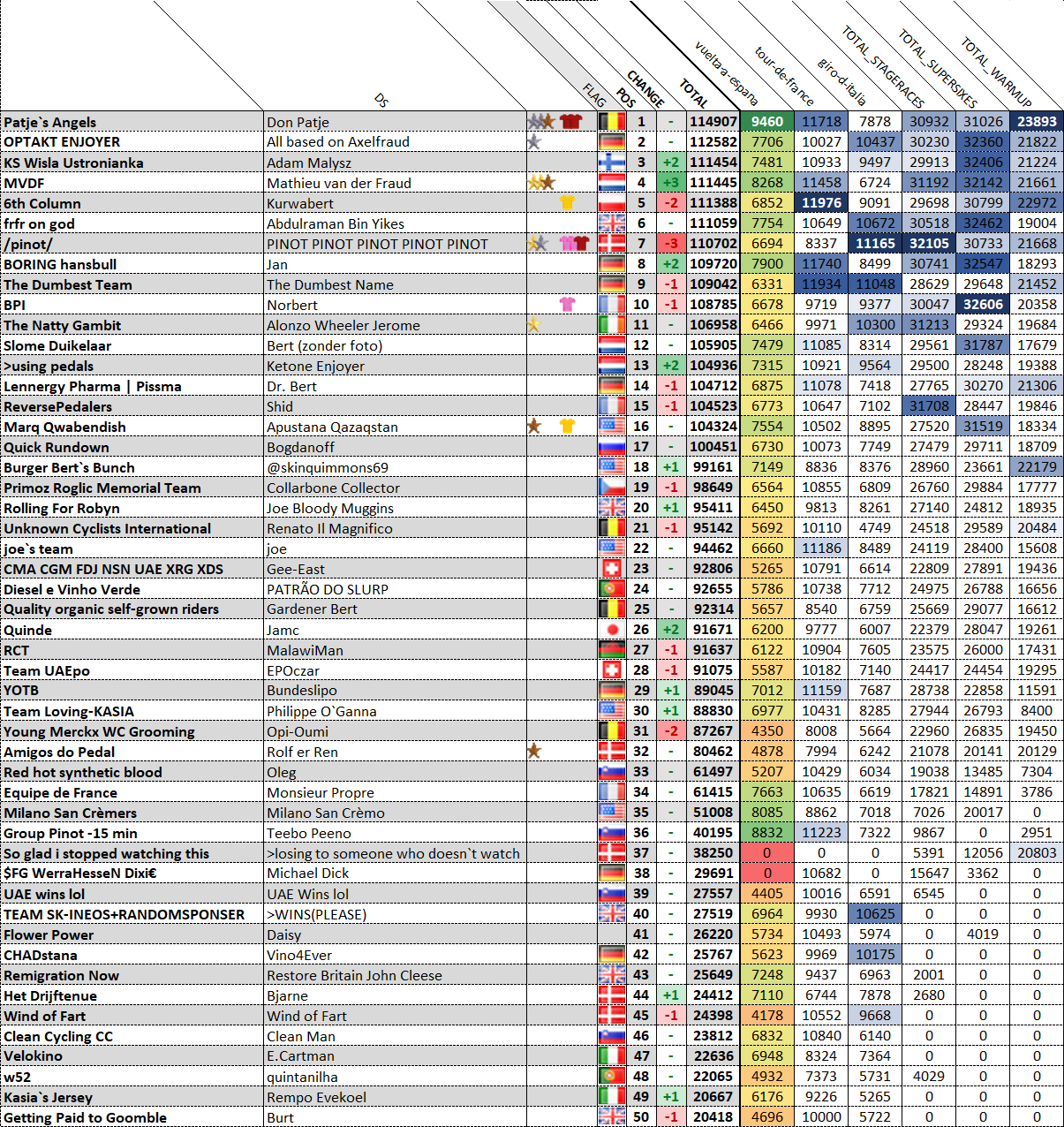The height and width of the screenshot is (1127, 1064).
Task: Click the Malawi flag in the RCT row
Action: (612, 650)
